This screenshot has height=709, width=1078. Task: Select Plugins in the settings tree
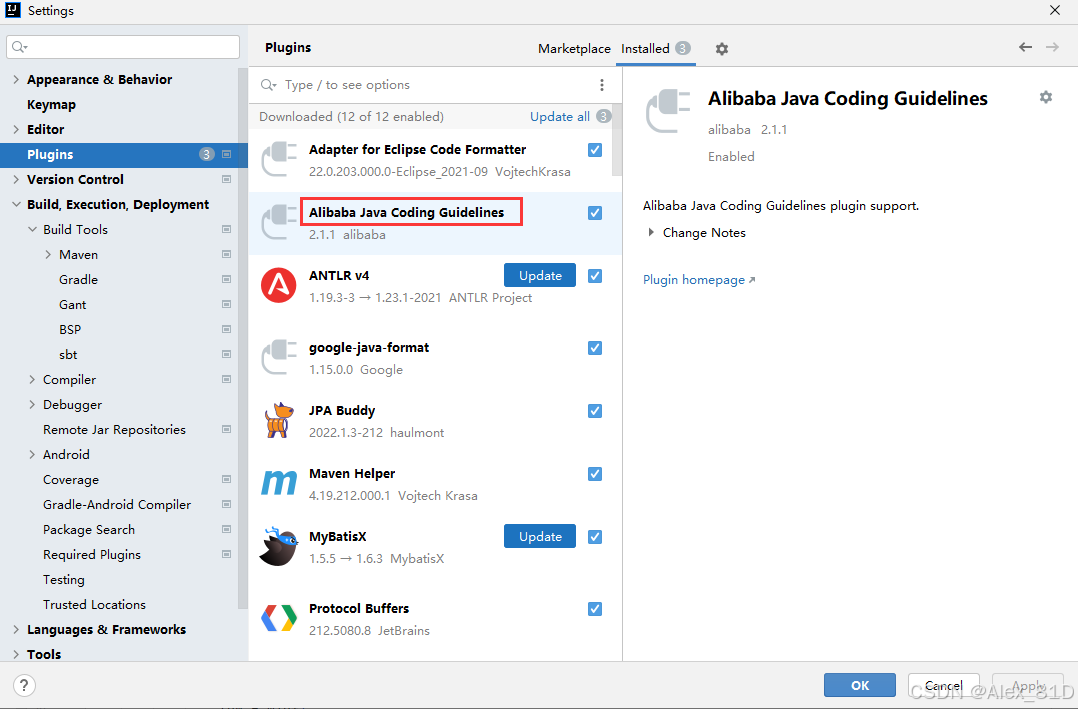(124, 155)
